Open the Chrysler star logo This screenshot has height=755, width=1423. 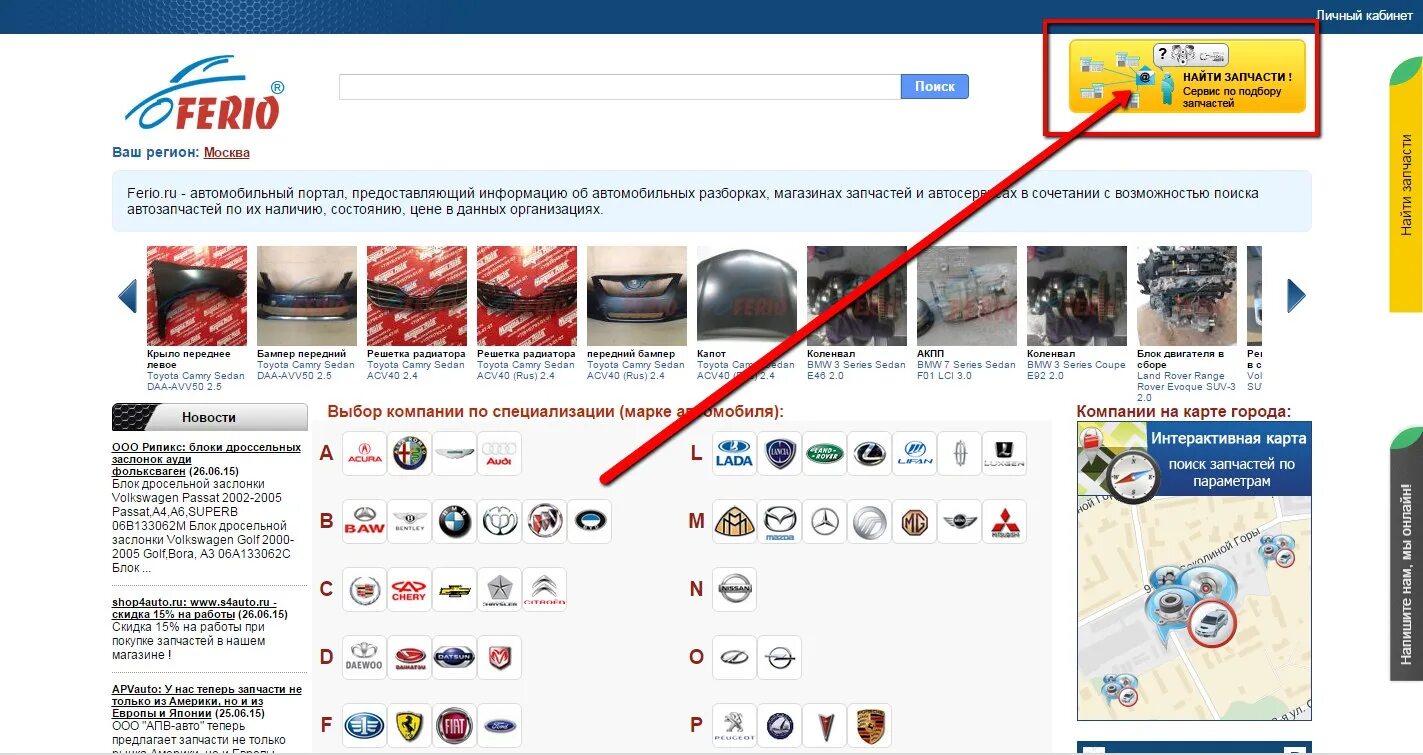click(x=499, y=590)
